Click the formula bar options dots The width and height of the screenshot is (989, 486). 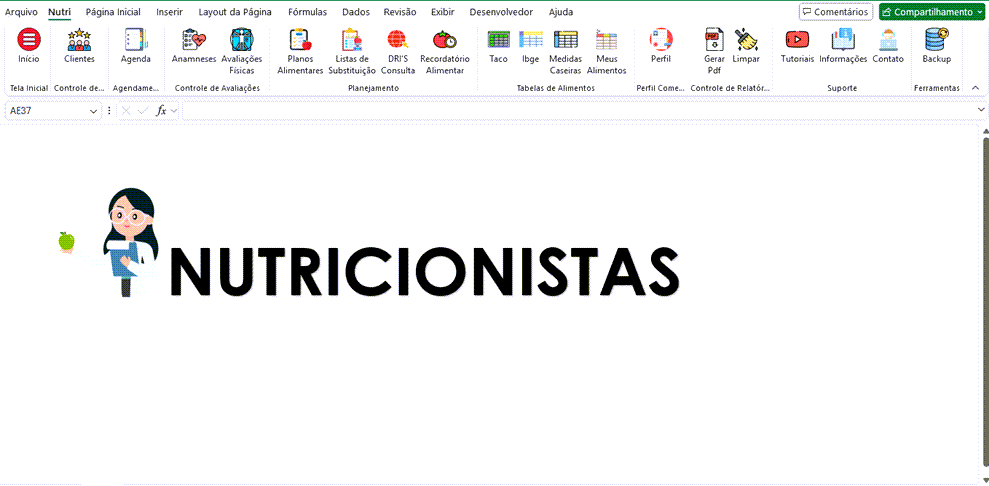[109, 111]
